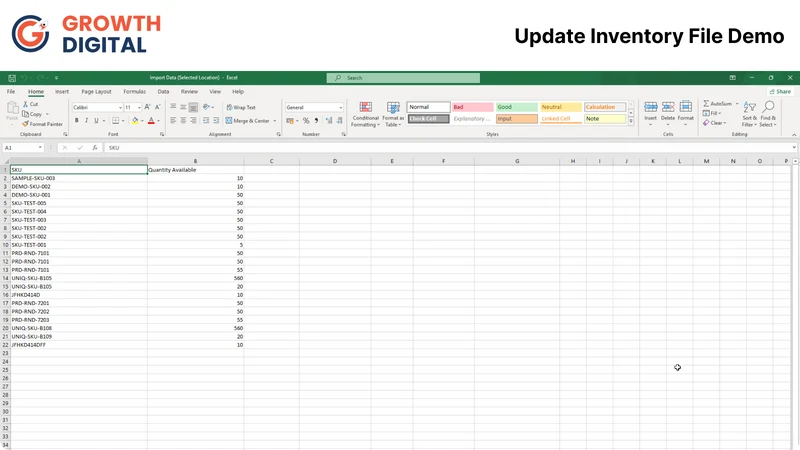
Task: Save the workbook from the quick access toolbar
Action: coord(12,78)
